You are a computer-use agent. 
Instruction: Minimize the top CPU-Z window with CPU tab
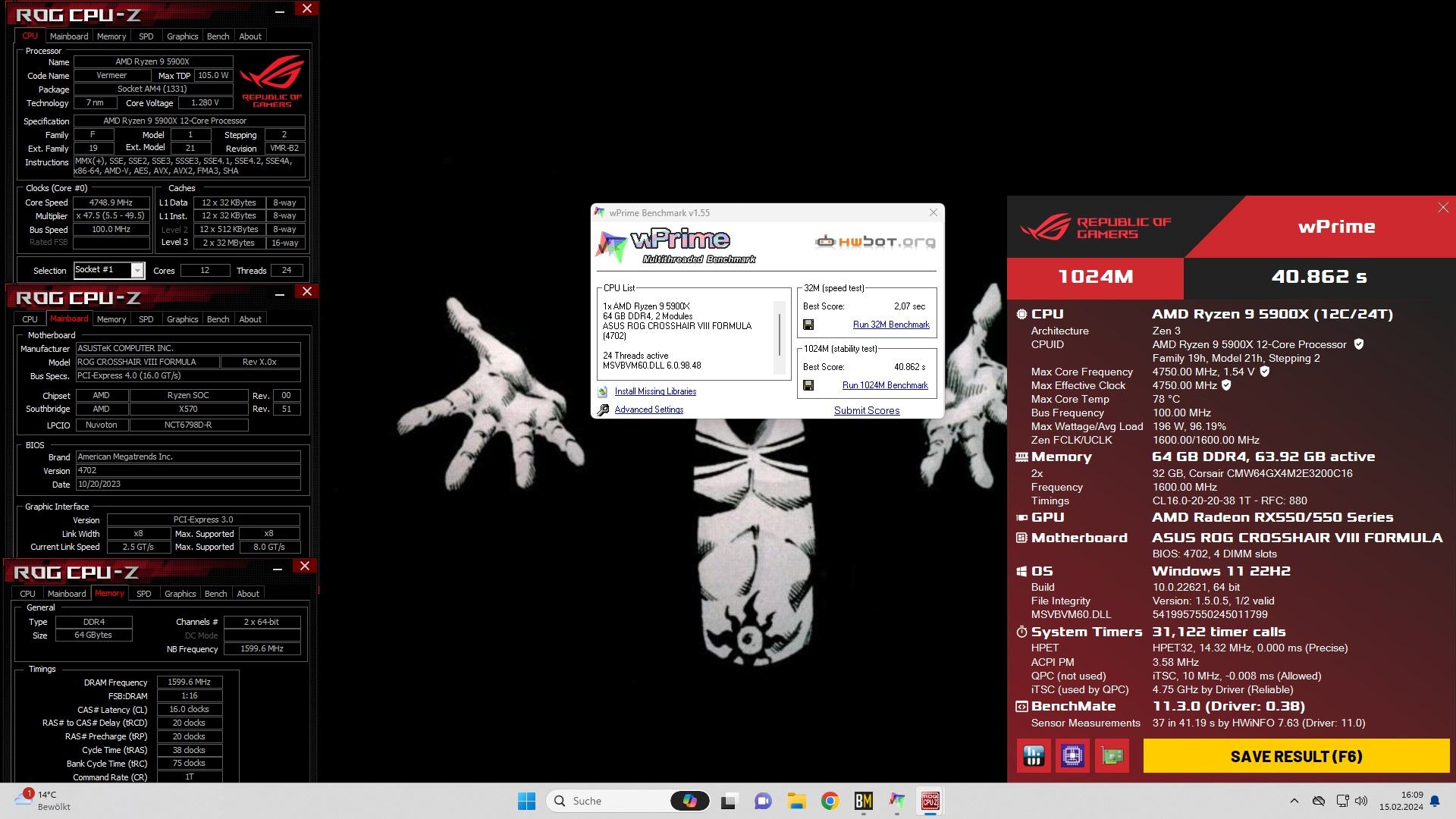coord(280,11)
